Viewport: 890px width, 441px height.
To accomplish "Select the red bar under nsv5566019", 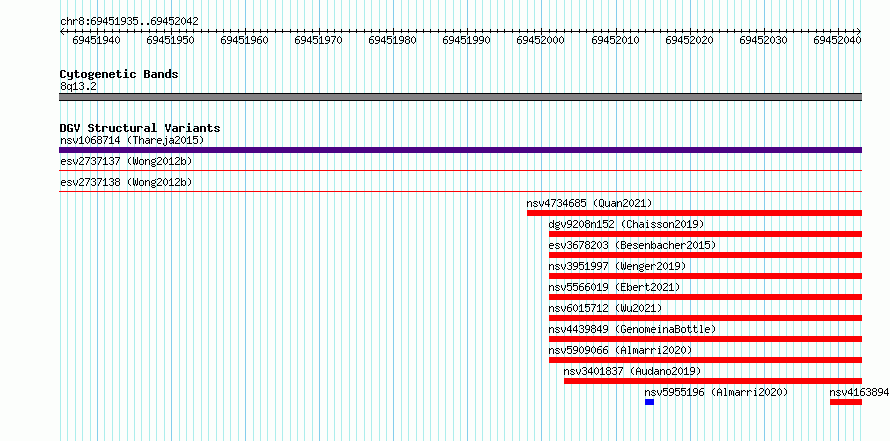I will [706, 297].
